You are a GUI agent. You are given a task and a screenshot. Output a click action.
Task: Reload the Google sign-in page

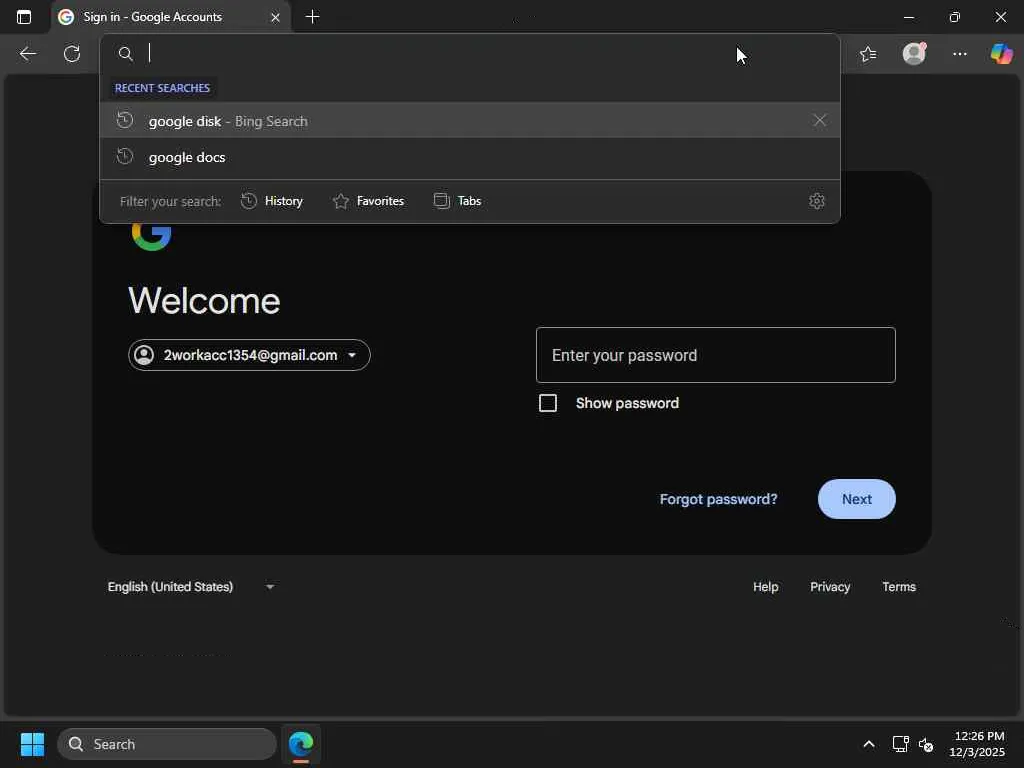tap(72, 54)
